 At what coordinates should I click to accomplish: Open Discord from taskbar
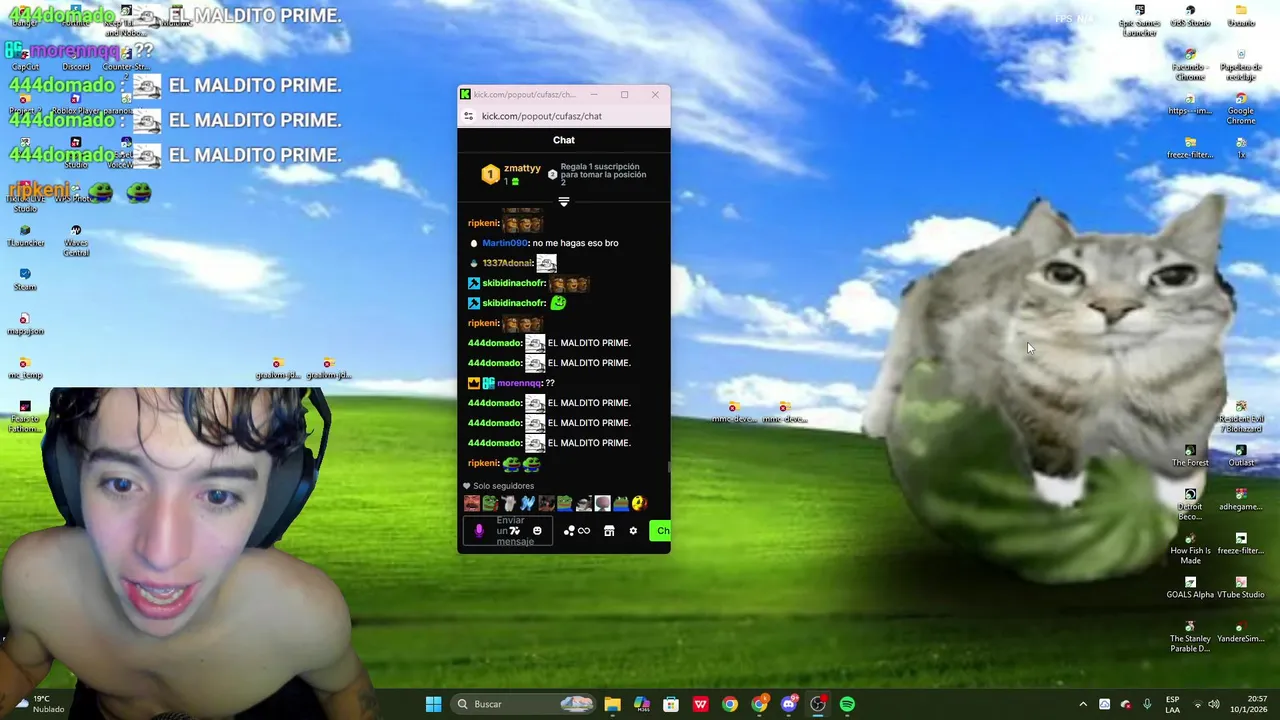point(789,704)
